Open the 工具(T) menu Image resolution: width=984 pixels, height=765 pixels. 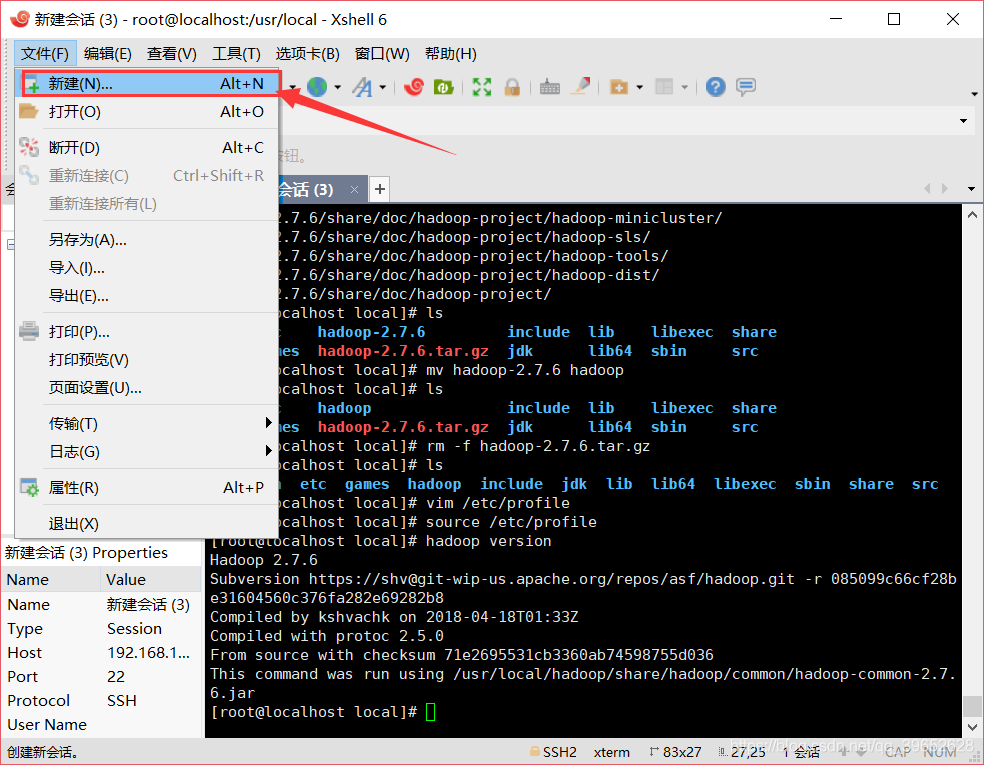237,53
